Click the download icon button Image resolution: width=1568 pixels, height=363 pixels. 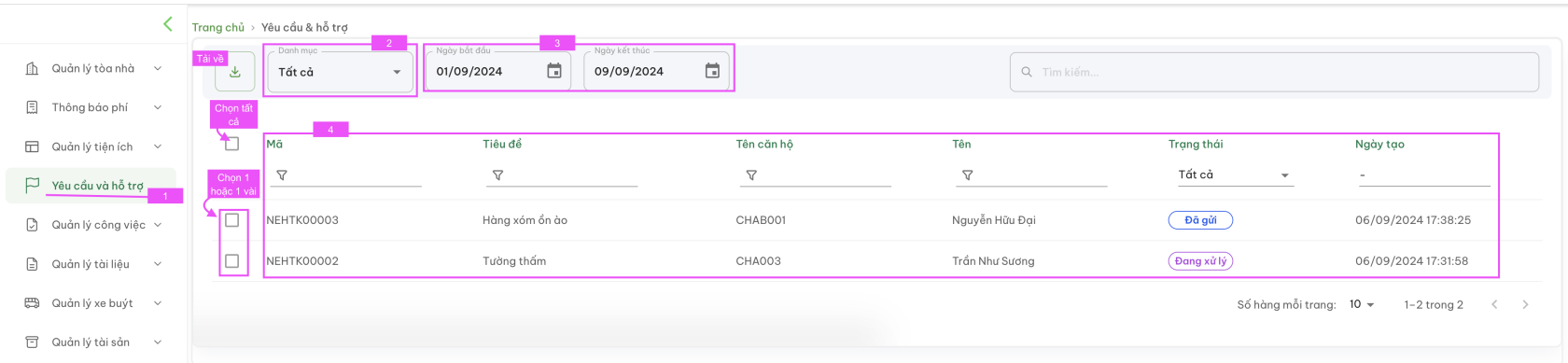coord(234,72)
